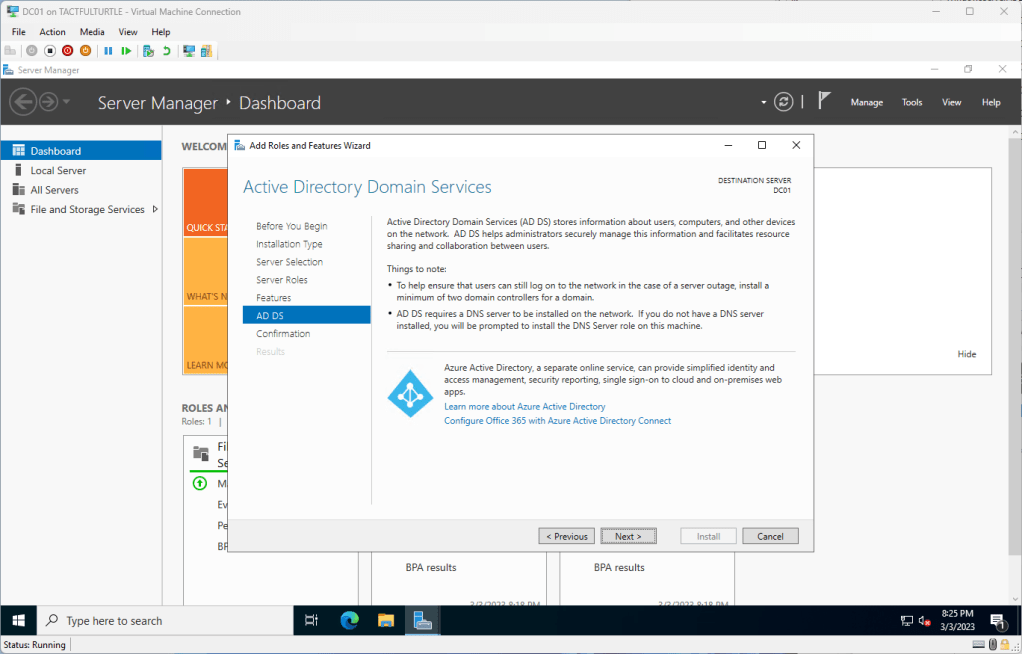Open the Action menu of VM Connection

pyautogui.click(x=52, y=32)
